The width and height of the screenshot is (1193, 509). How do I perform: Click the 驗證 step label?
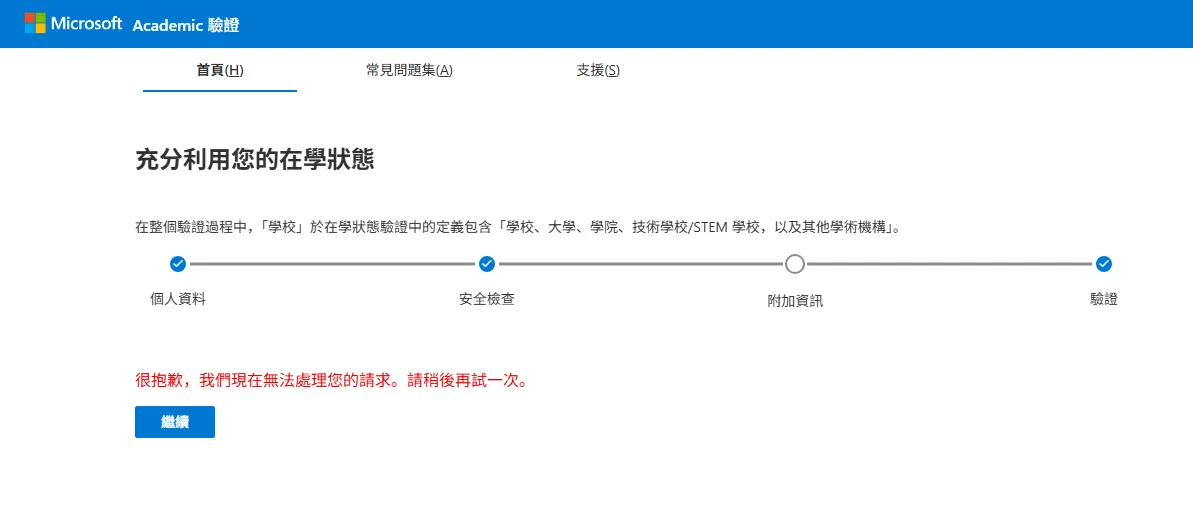[x=1104, y=298]
